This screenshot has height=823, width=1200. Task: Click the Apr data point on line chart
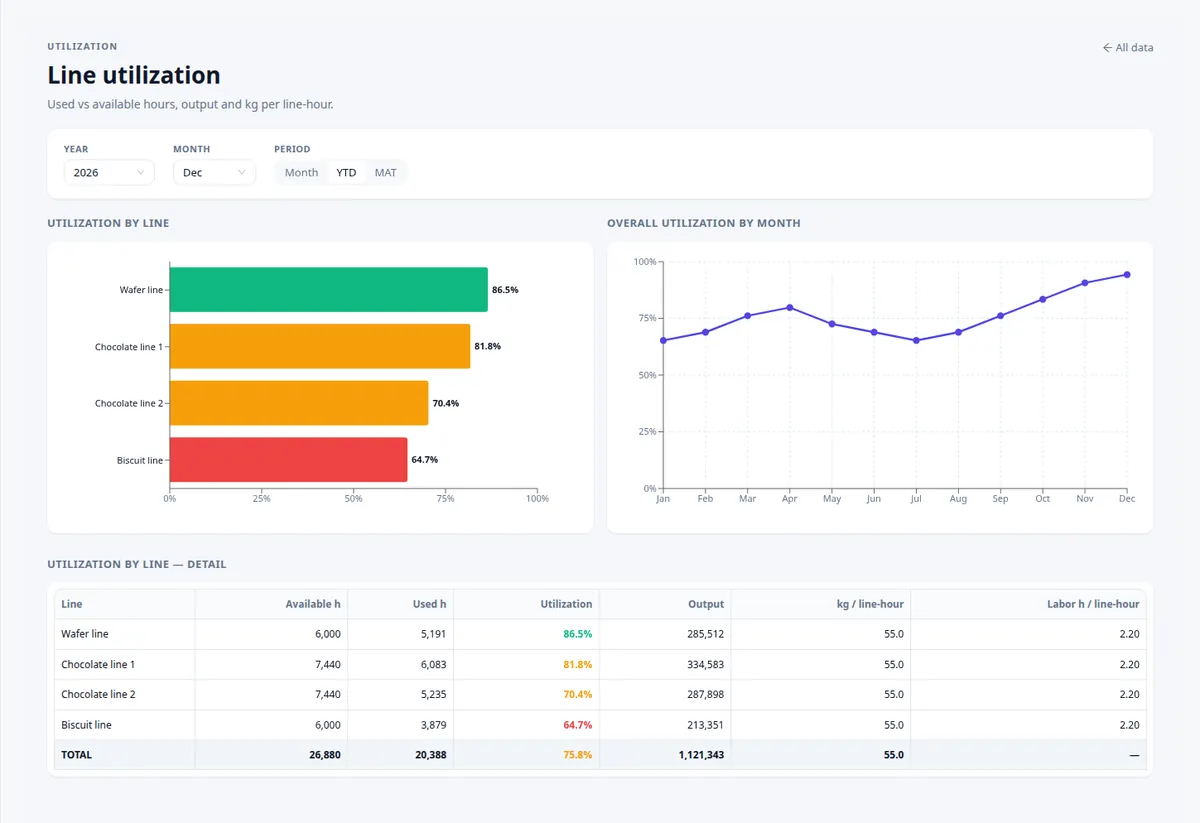[x=790, y=308]
